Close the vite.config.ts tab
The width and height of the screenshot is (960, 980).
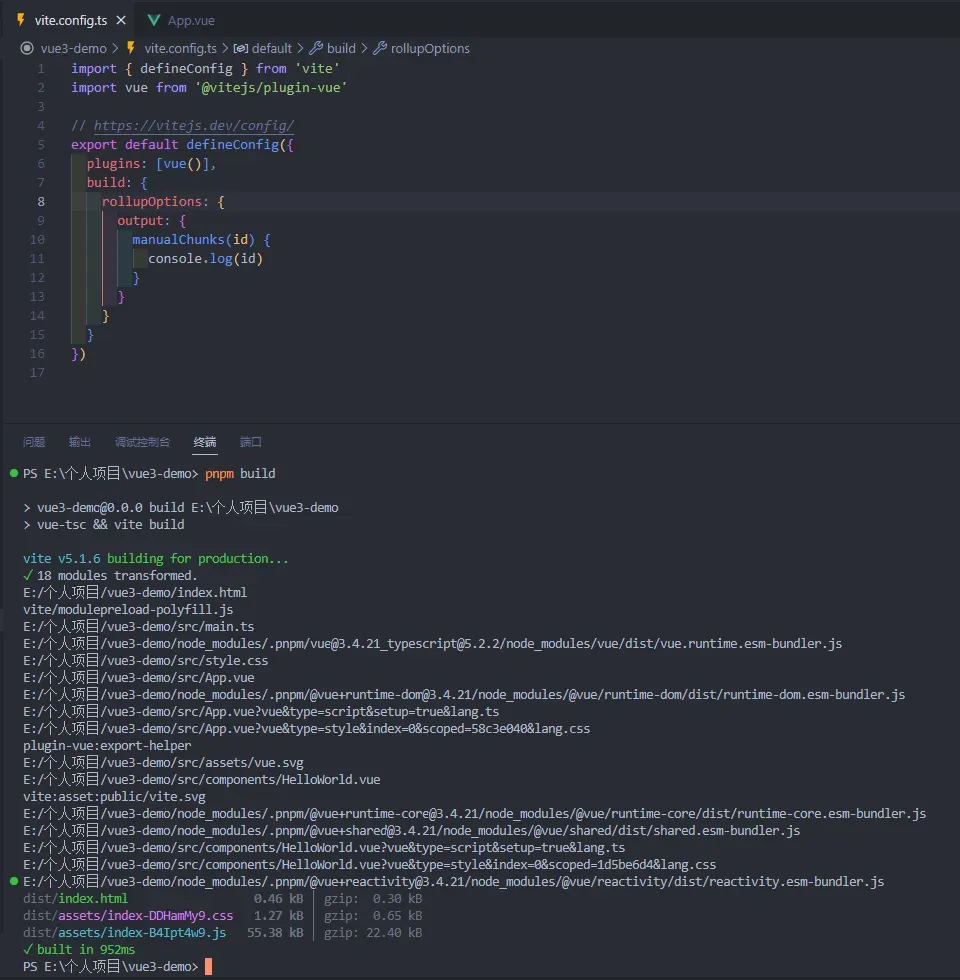click(121, 20)
